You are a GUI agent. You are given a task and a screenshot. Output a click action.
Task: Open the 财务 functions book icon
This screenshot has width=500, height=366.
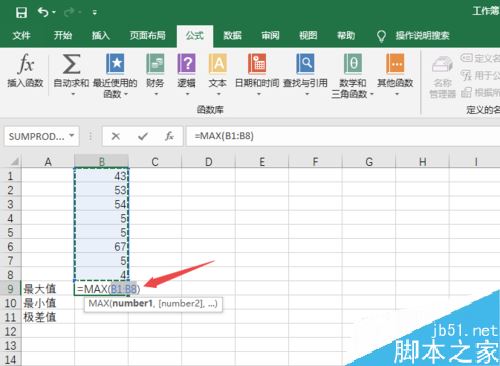click(x=155, y=64)
